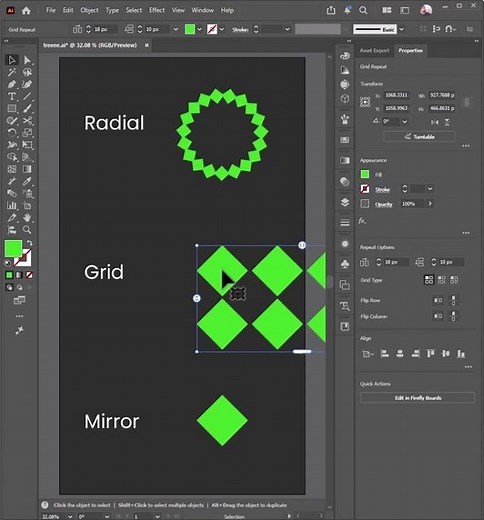Open the Search magnifier in header
This screenshot has height=520, width=484.
click(x=363, y=10)
